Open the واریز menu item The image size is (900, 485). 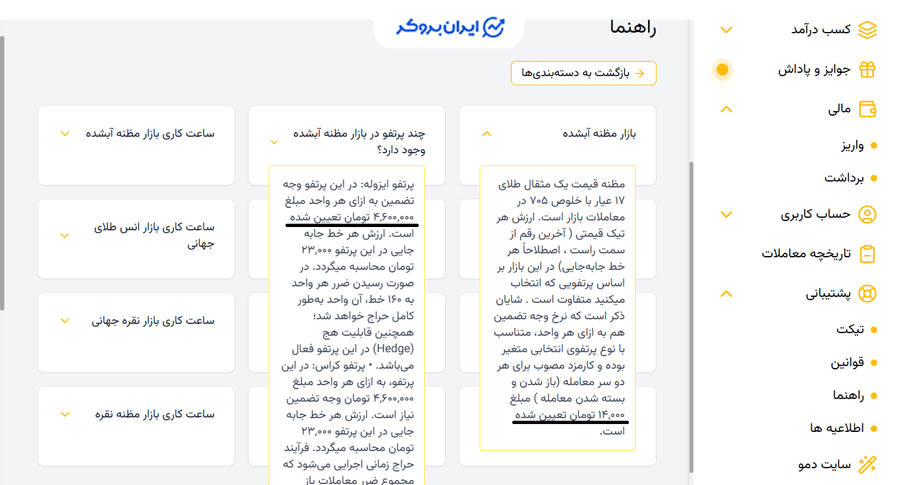[x=852, y=146]
